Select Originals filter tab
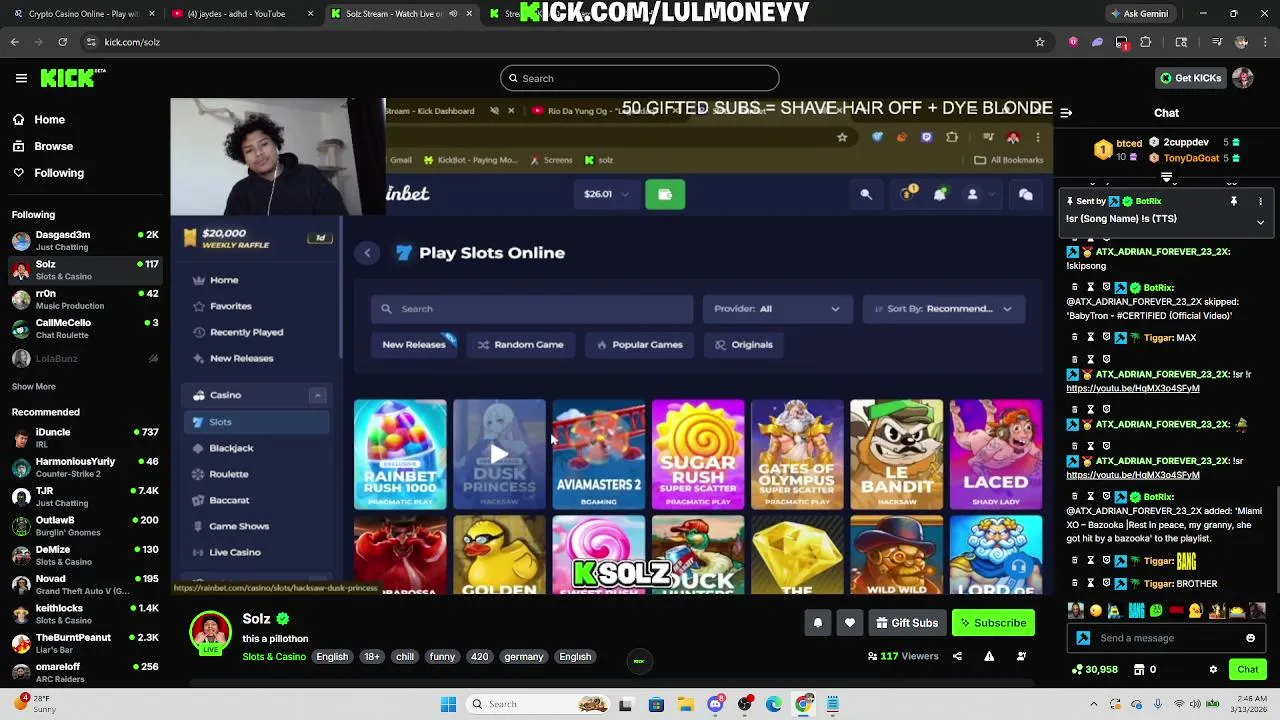Image resolution: width=1280 pixels, height=720 pixels. (743, 345)
